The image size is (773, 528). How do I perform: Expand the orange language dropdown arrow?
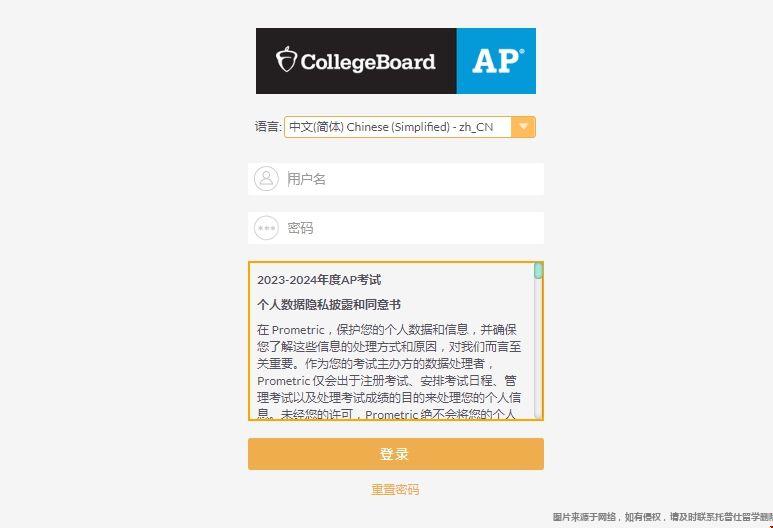coord(523,127)
